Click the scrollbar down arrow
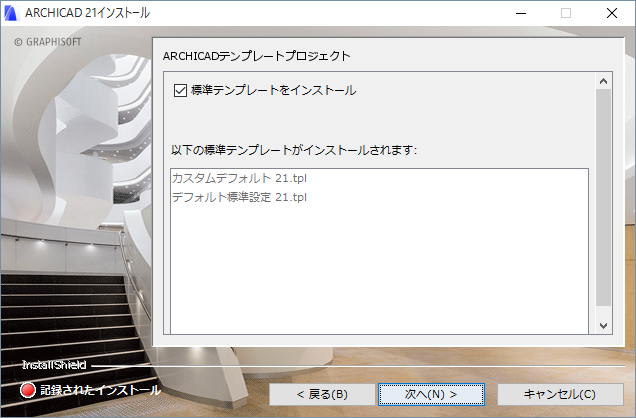This screenshot has width=636, height=418. pyautogui.click(x=604, y=326)
